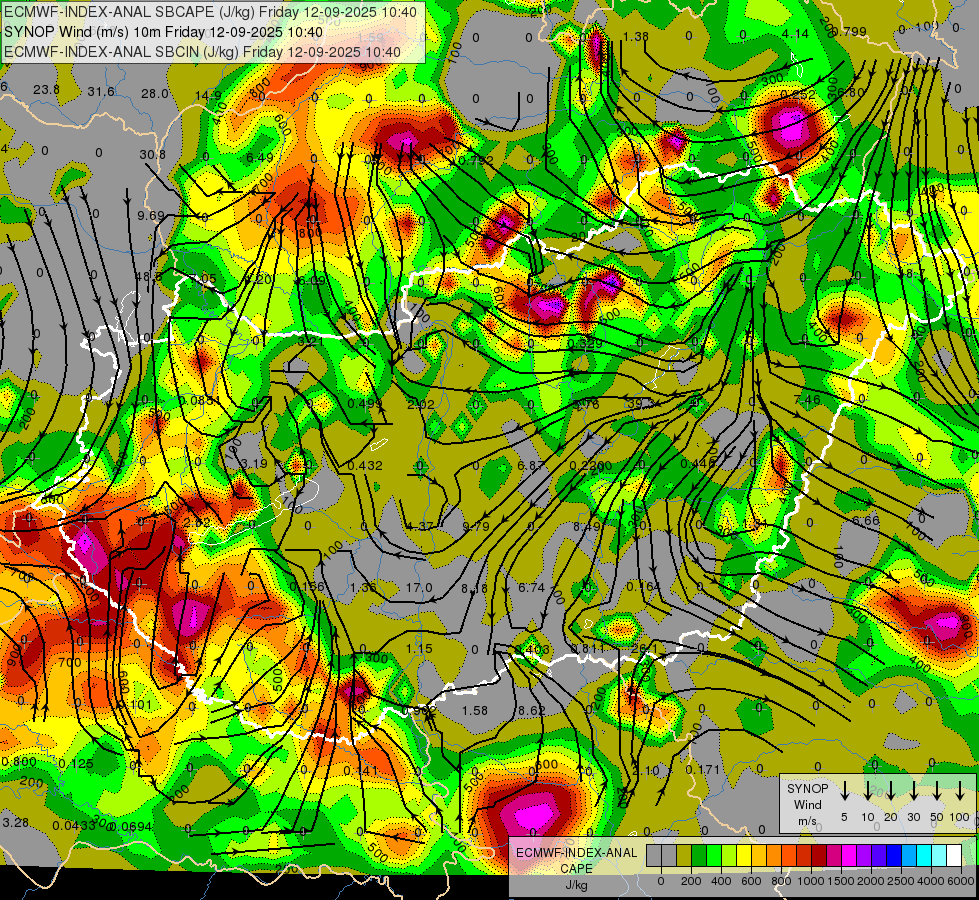Click the 14.9 value on the map

coord(208,96)
